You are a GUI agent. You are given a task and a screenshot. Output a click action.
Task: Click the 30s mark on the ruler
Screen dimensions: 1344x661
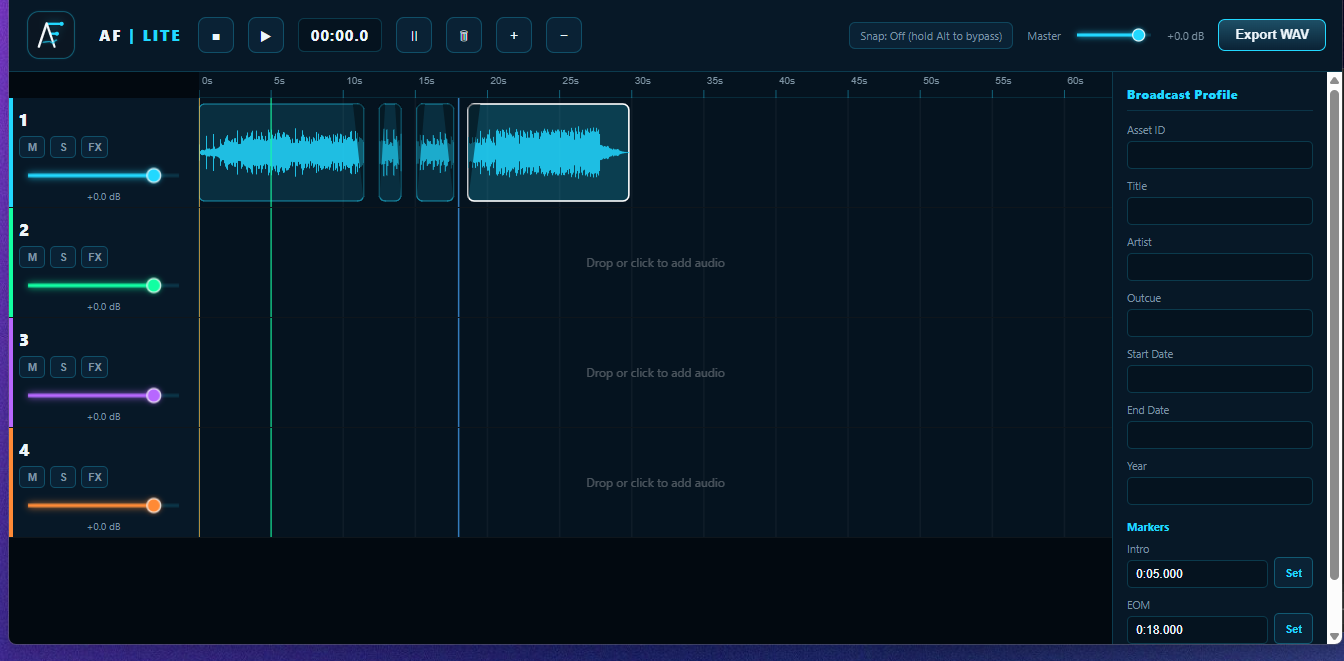[x=642, y=81]
